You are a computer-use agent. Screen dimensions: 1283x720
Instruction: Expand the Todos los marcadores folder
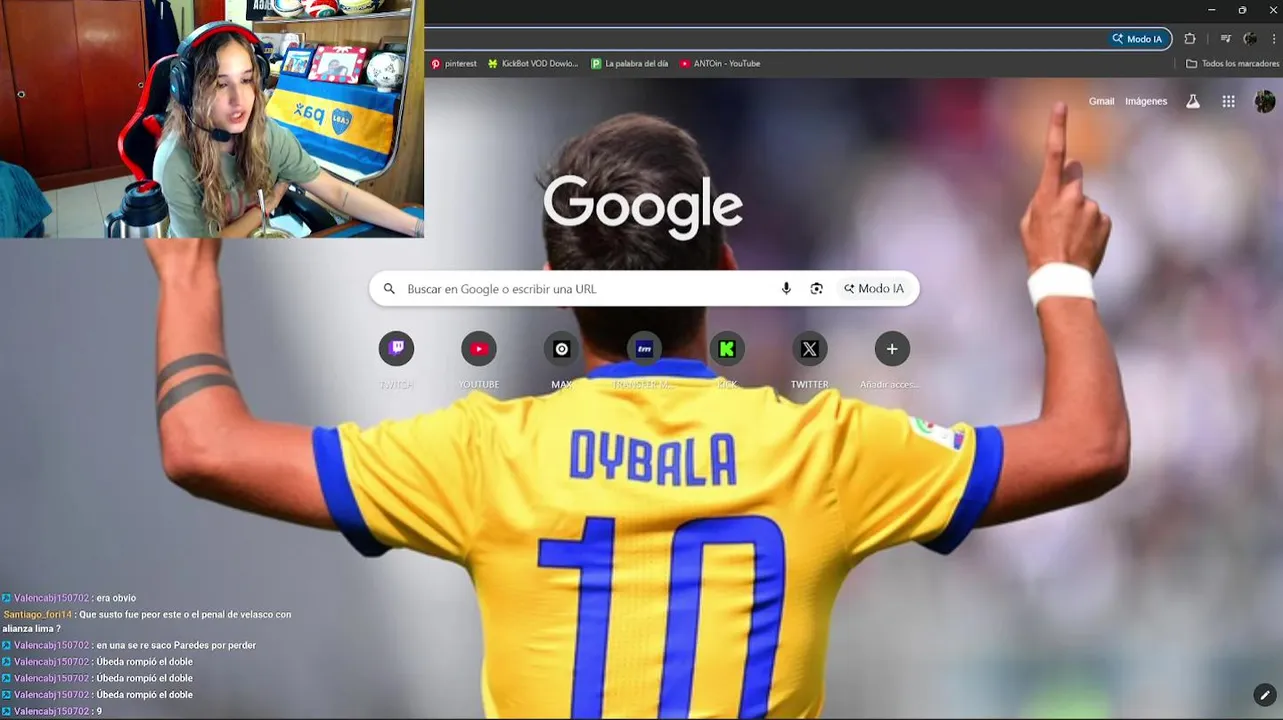pyautogui.click(x=1232, y=63)
